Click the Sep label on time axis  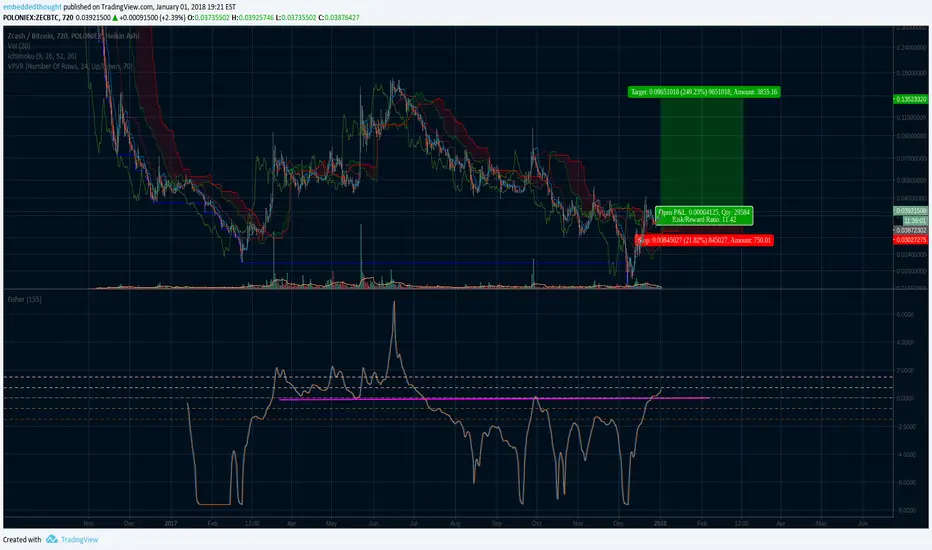497,524
